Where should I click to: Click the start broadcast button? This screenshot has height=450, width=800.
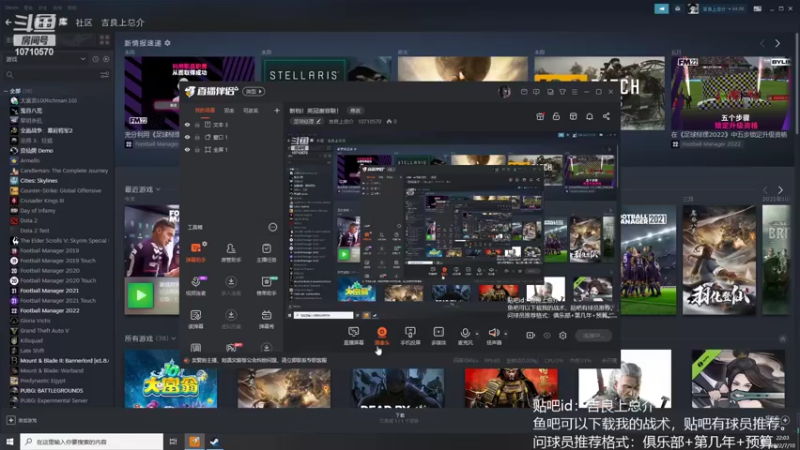593,335
